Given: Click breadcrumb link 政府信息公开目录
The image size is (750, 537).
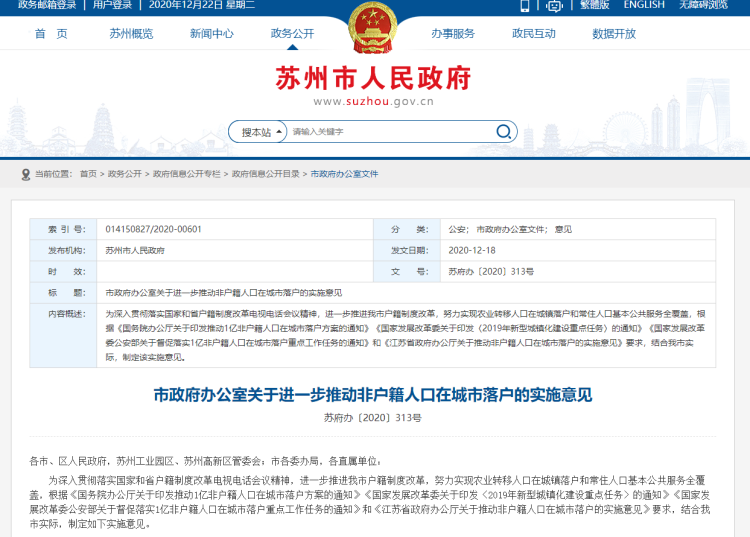Looking at the screenshot, I should click(x=265, y=174).
